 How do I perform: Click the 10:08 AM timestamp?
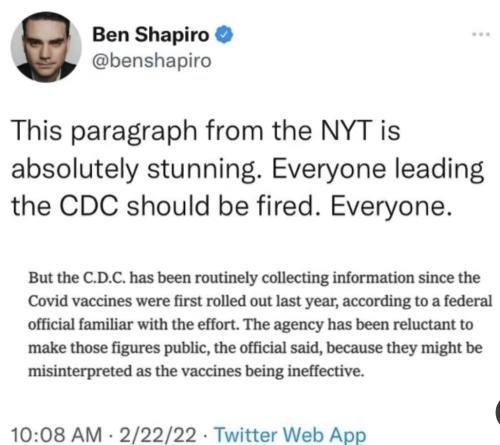pyautogui.click(x=56, y=435)
